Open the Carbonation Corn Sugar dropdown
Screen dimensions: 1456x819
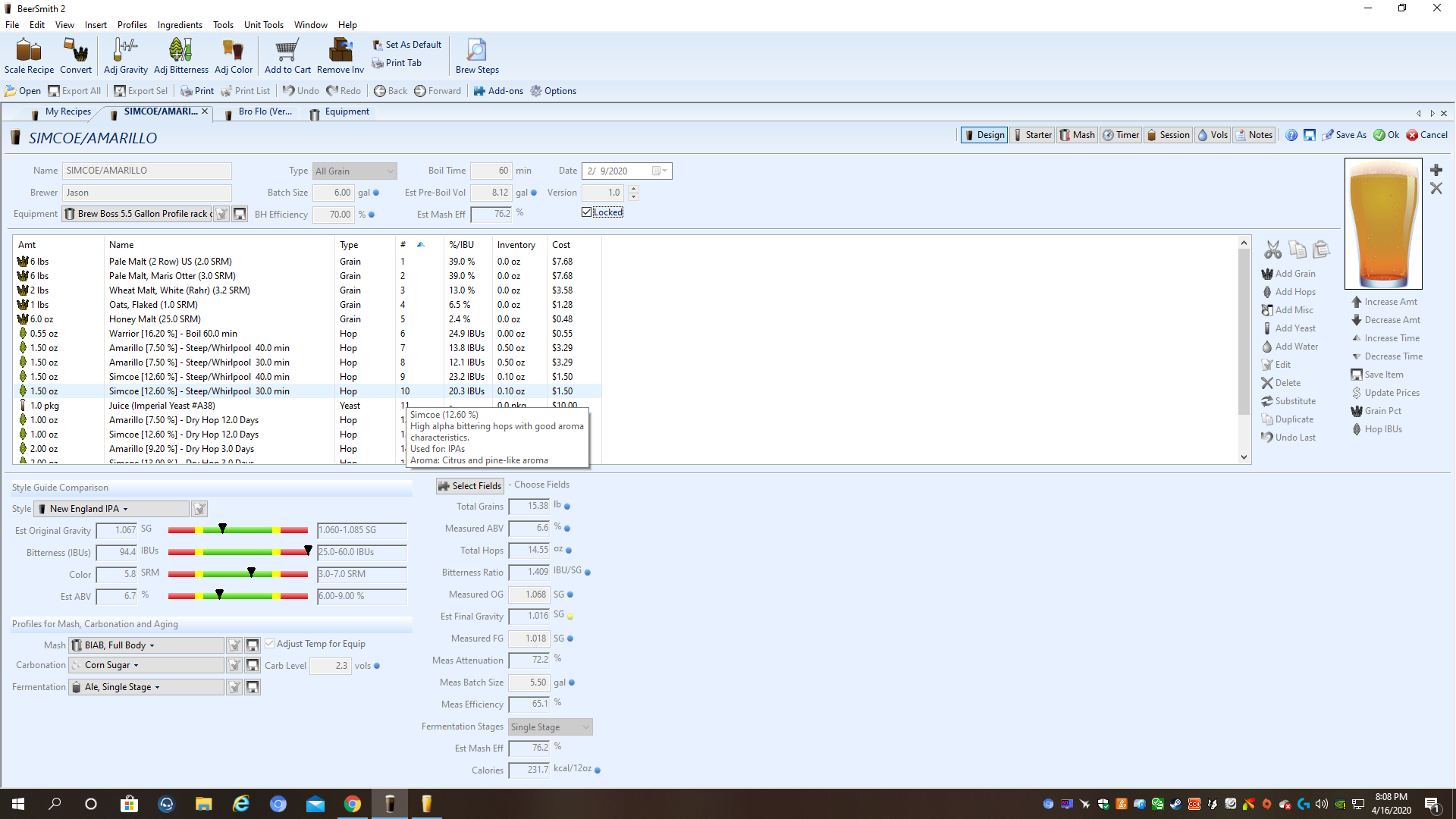[x=146, y=665]
